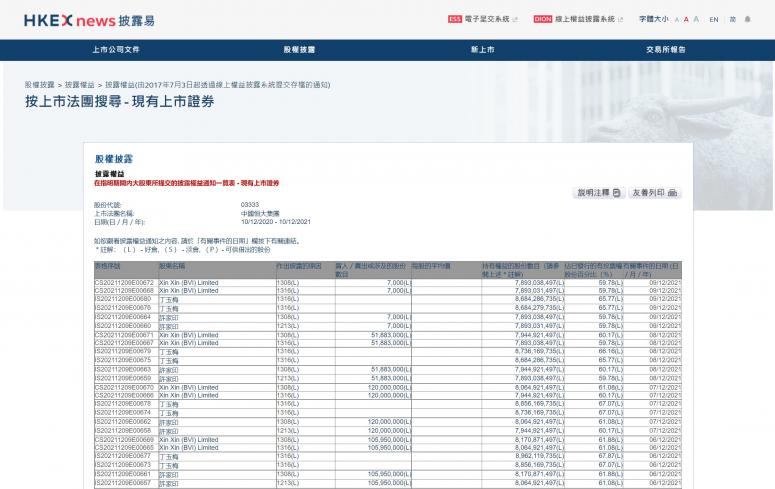Open form CS20211209E00668
Viewport: 775px width, 489px height.
point(123,291)
